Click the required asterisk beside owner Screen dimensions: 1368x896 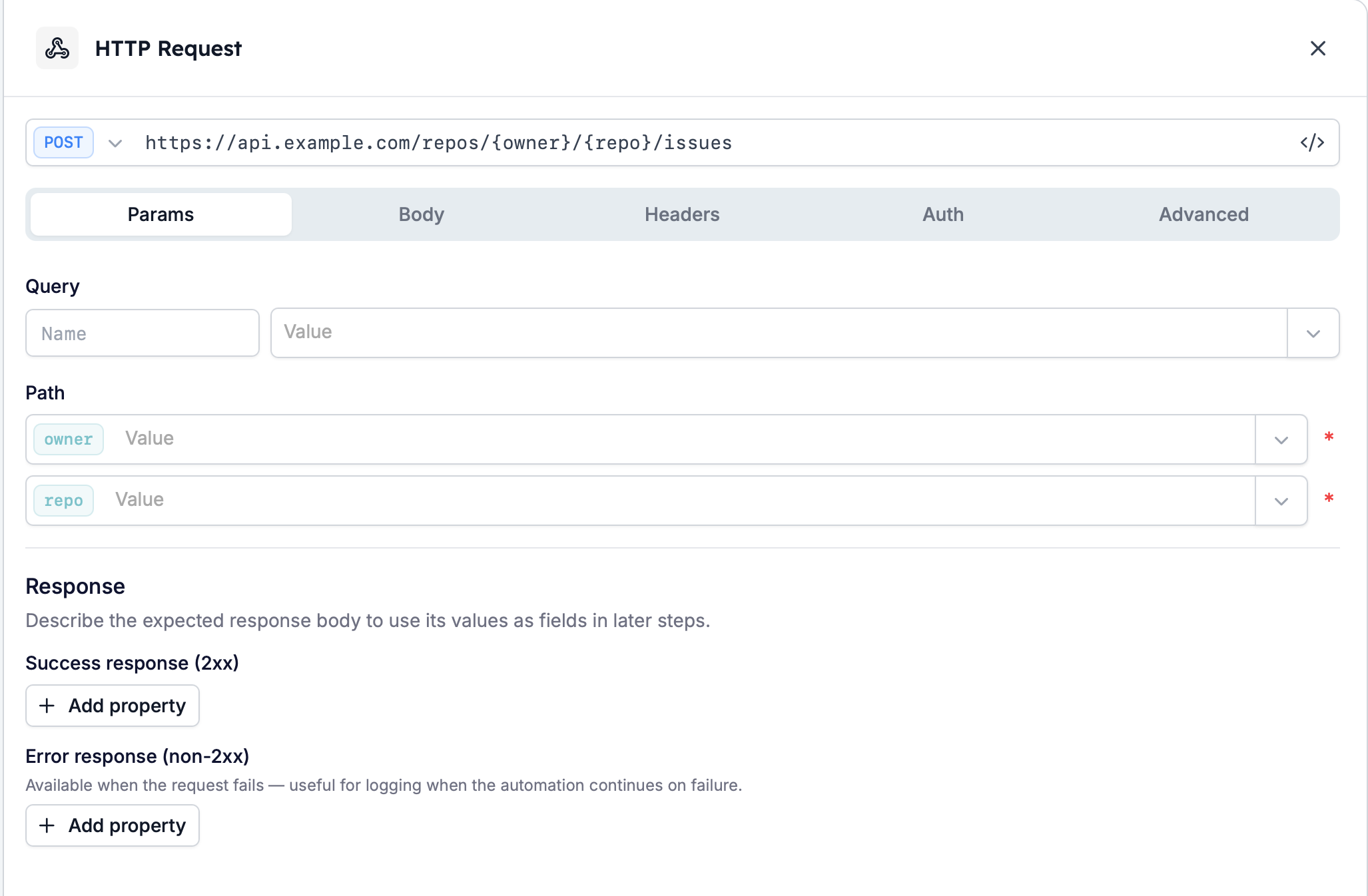1329,437
